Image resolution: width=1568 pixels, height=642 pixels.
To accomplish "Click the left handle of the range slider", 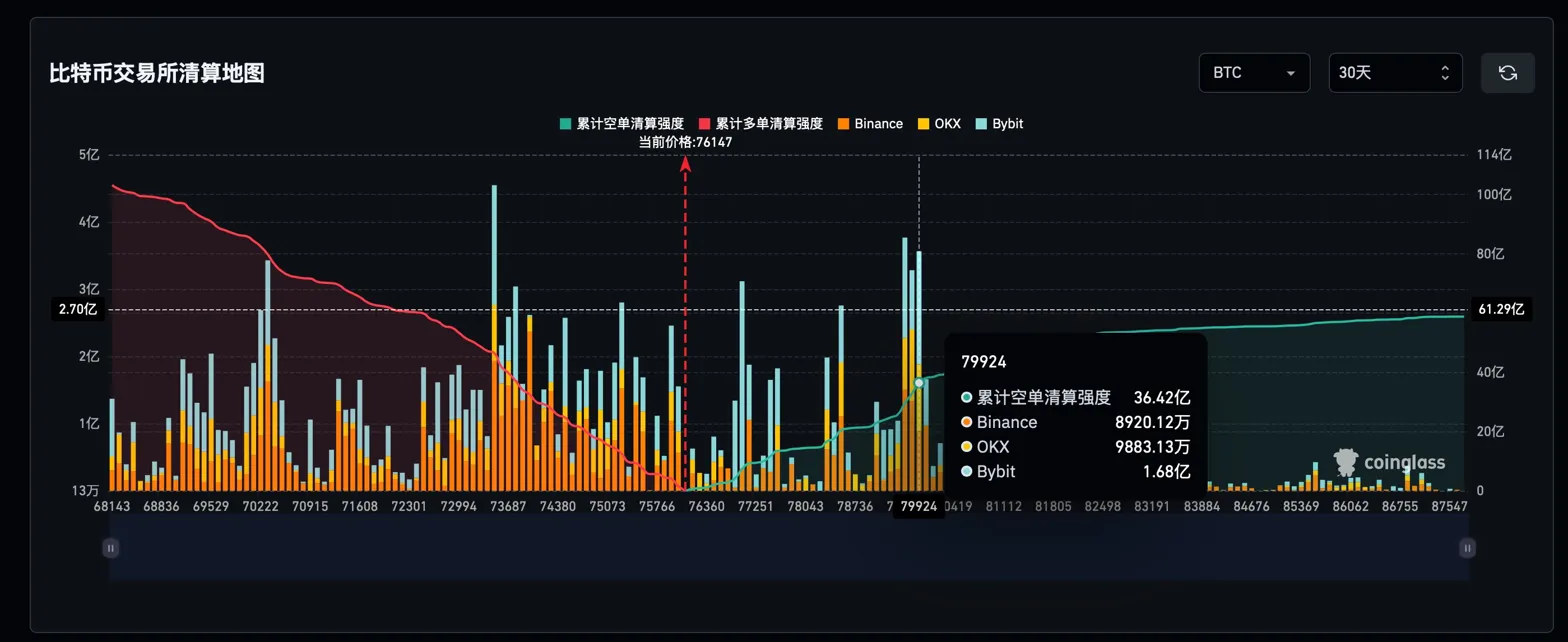I will point(111,548).
